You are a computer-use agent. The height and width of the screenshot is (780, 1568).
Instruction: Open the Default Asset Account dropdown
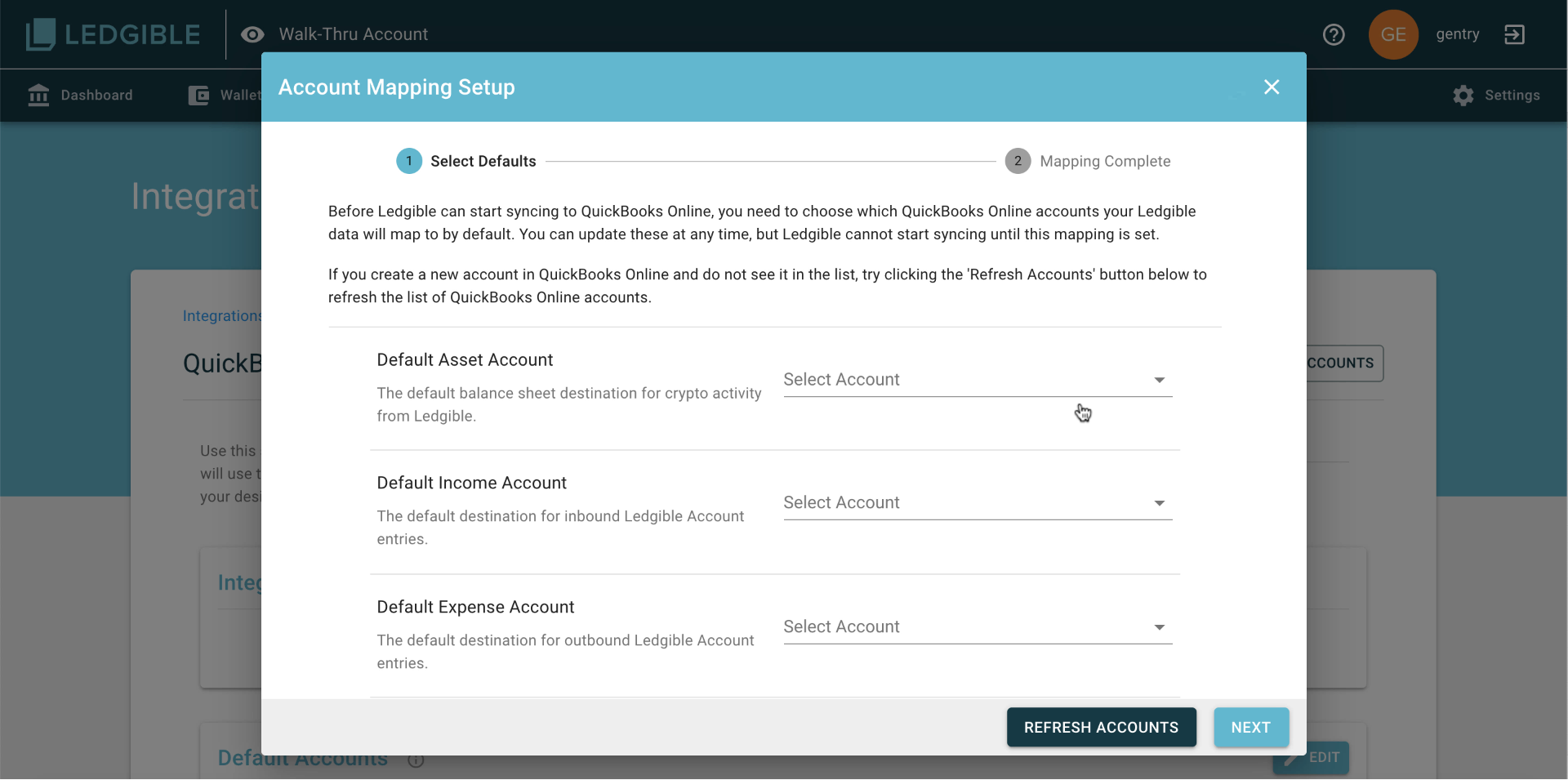978,380
